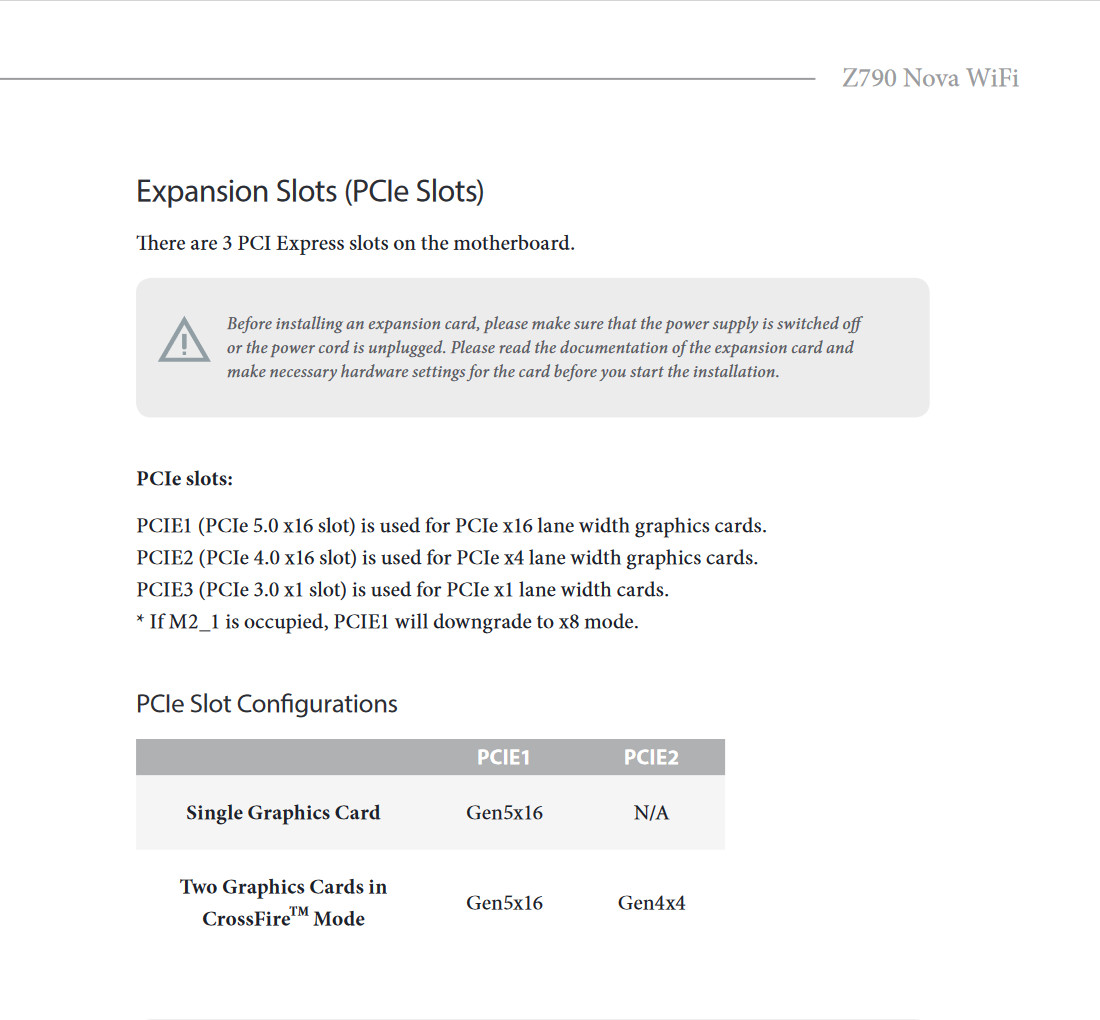Click Gen5x16 in the CrossFire Mode row
Image resolution: width=1100 pixels, height=1020 pixels.
(504, 903)
